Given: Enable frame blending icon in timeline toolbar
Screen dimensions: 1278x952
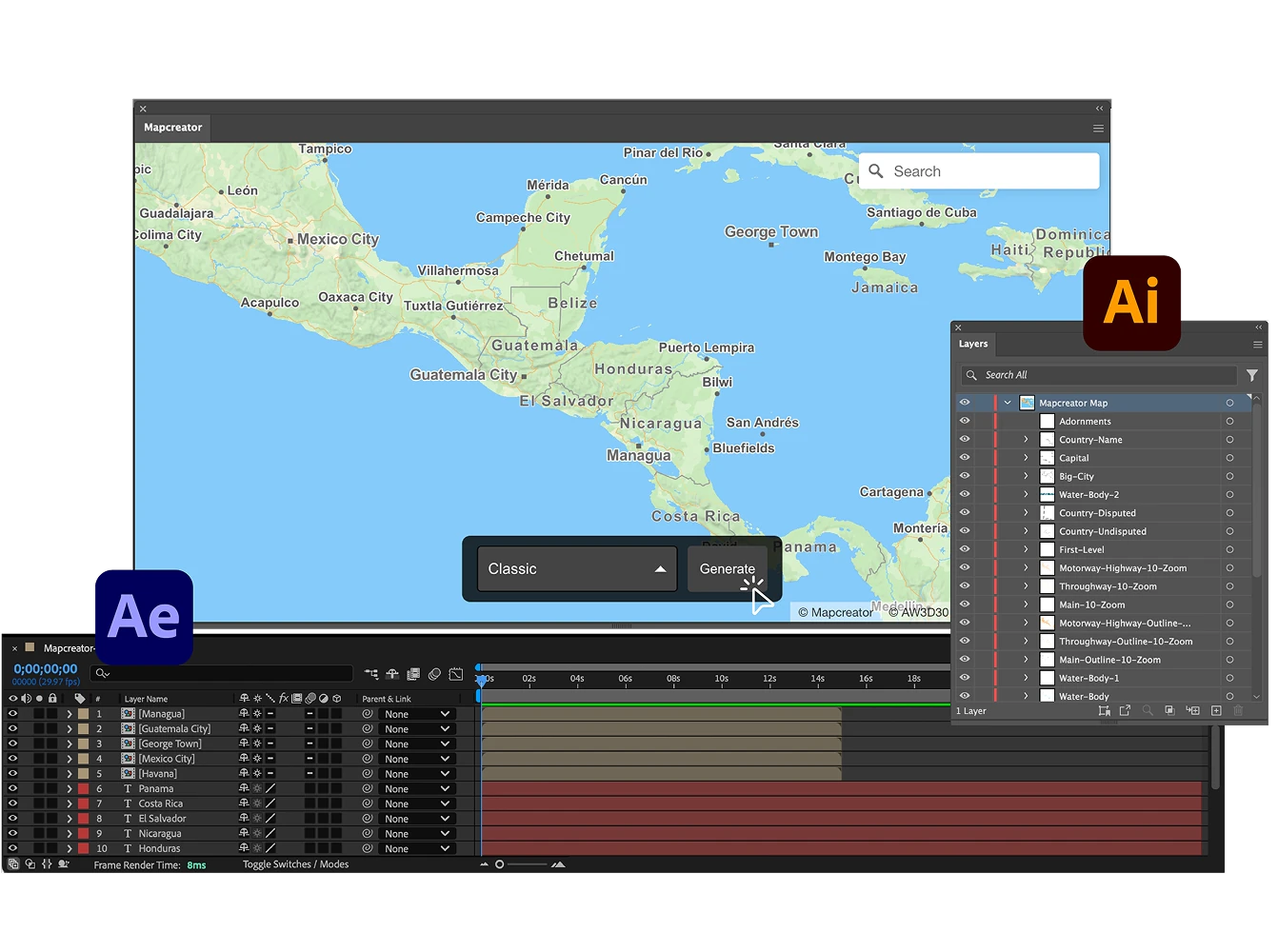Looking at the screenshot, I should pos(413,674).
